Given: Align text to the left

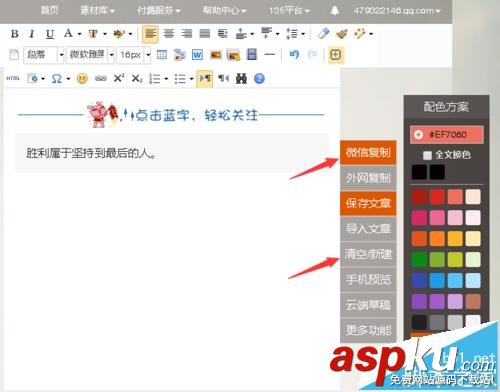Looking at the screenshot, I should [x=150, y=34].
